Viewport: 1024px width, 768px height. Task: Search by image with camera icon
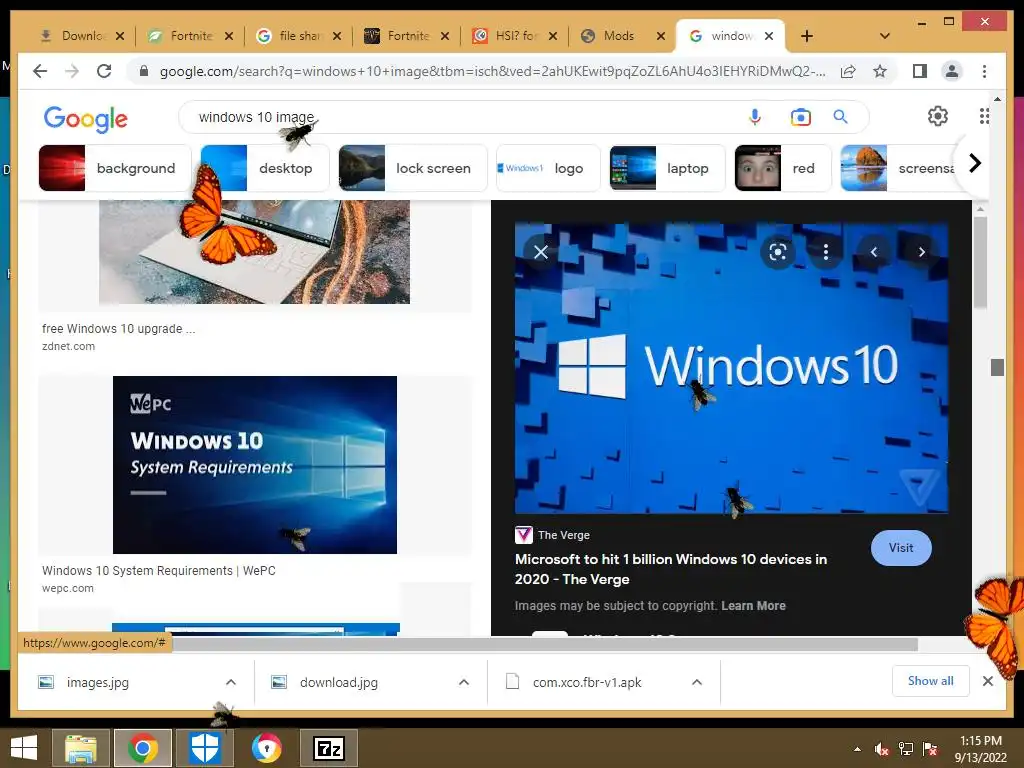coord(801,117)
